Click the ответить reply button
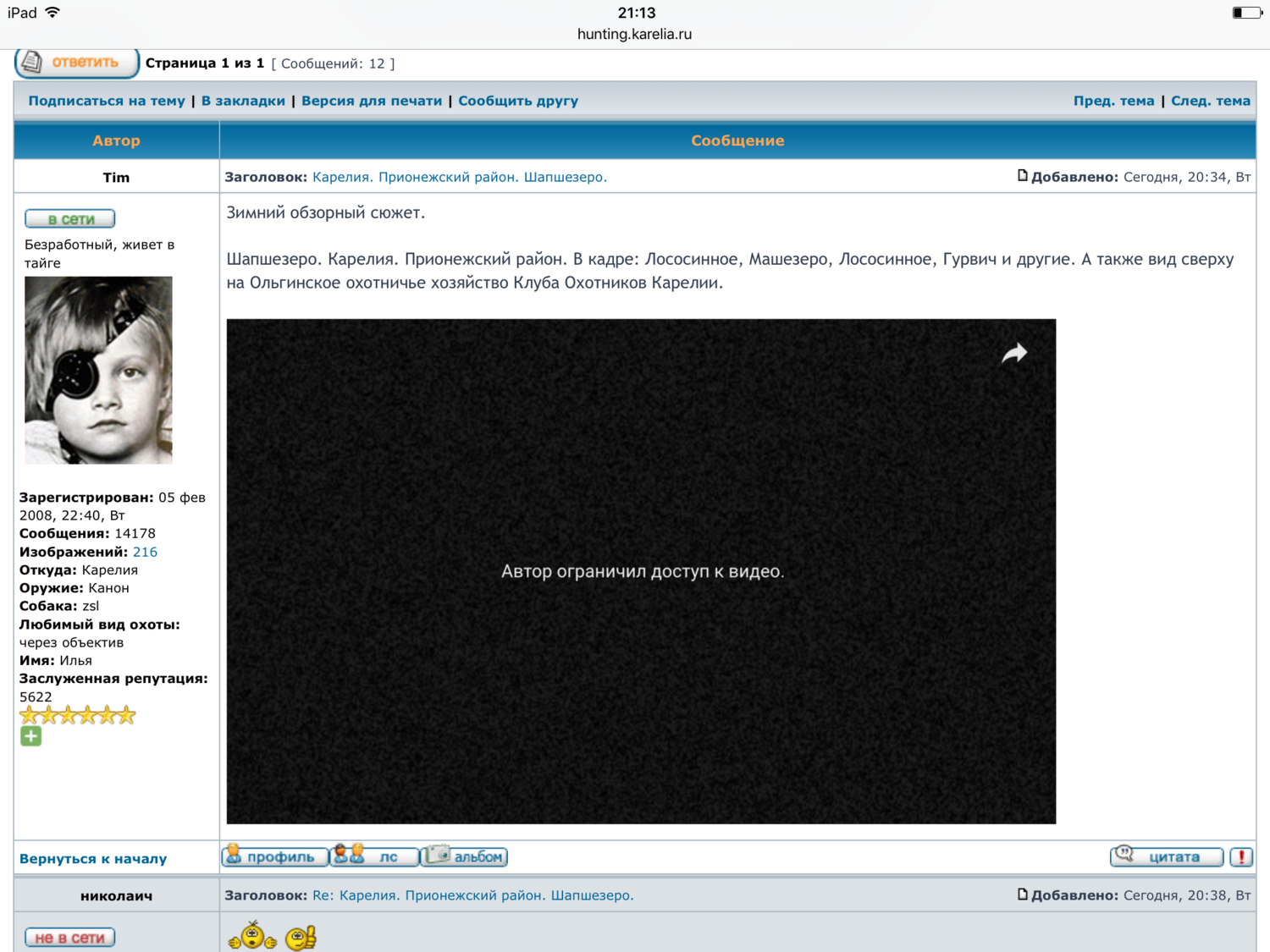 [x=76, y=63]
